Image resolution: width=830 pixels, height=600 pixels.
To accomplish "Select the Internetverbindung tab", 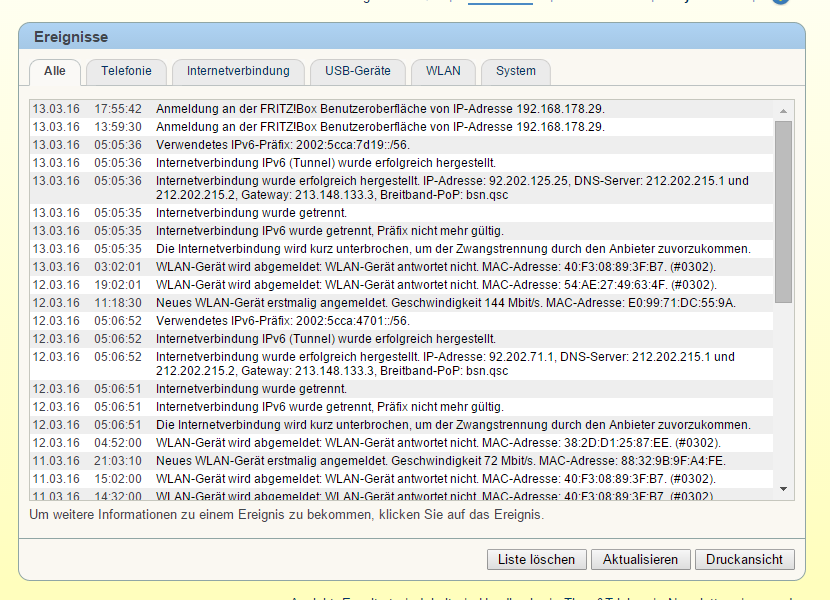I will click(x=238, y=72).
